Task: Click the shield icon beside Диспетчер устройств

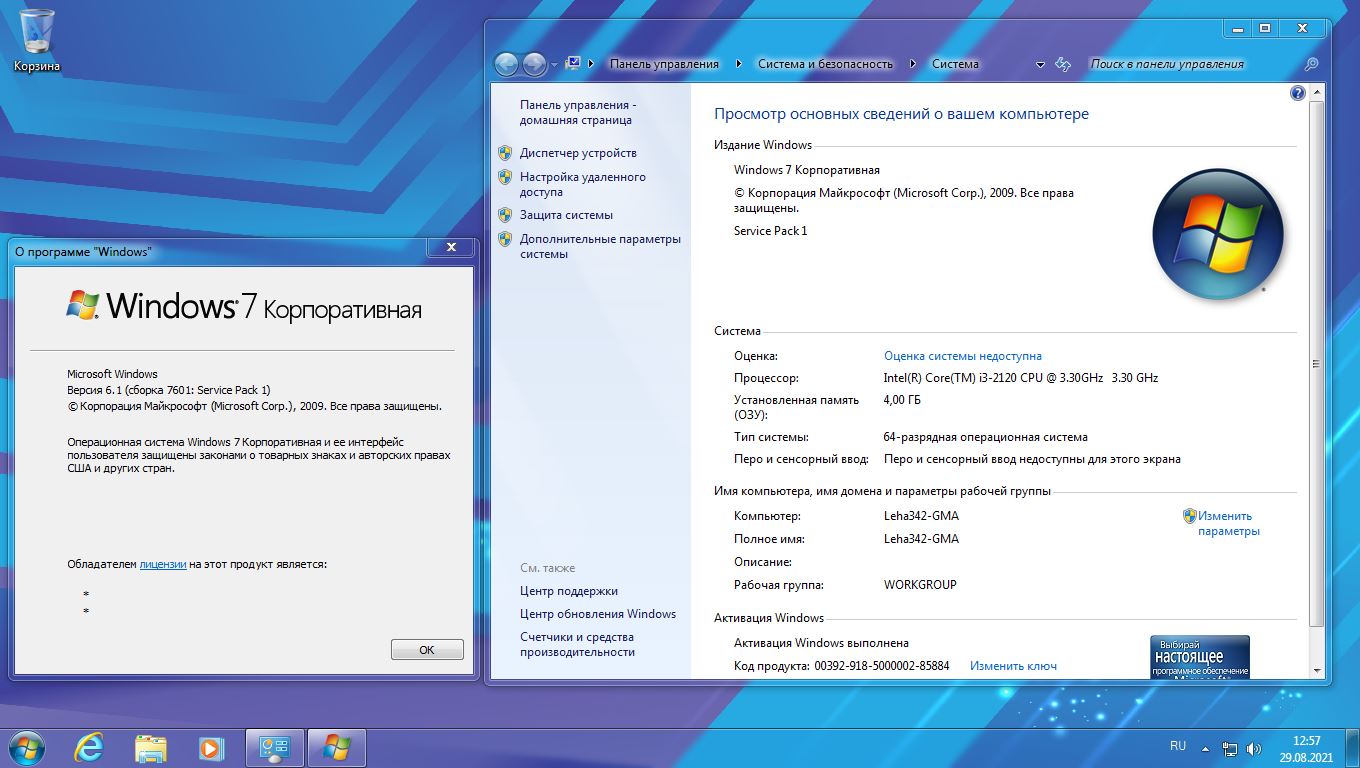Action: point(505,153)
